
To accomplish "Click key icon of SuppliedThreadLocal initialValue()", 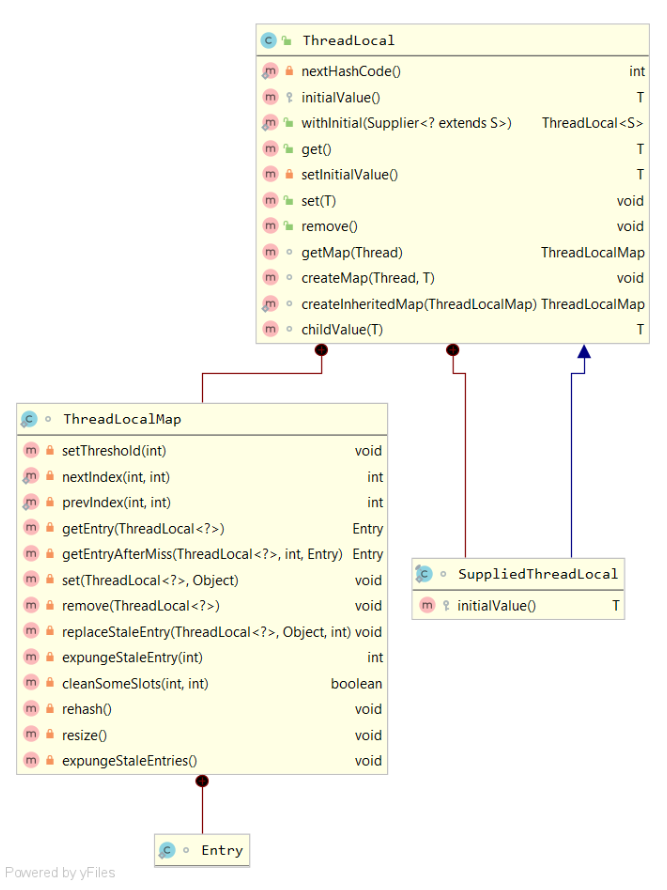I will tap(446, 606).
